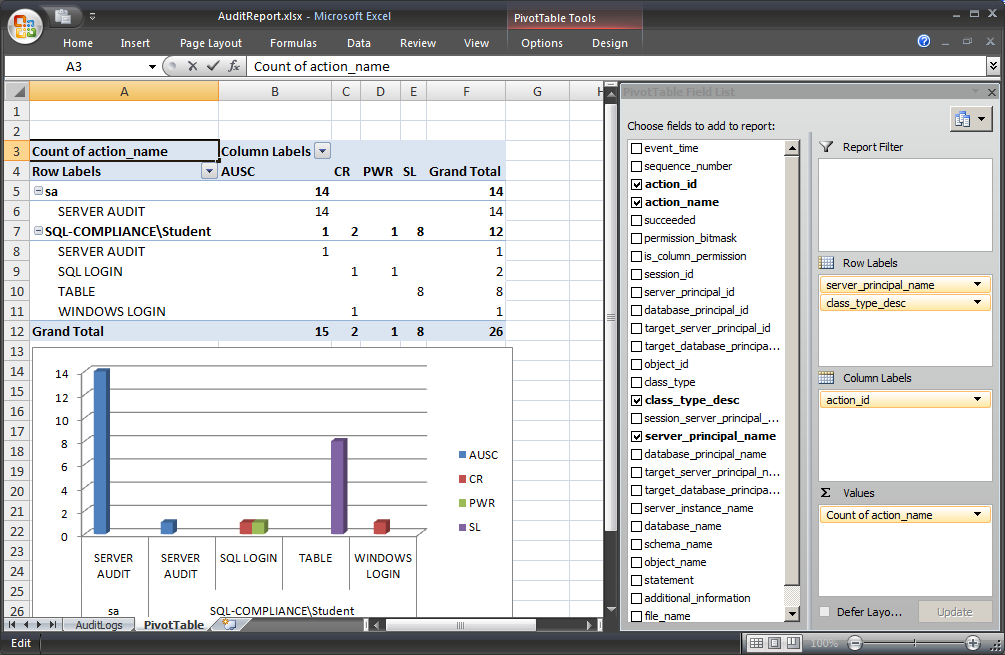This screenshot has width=1005, height=655.
Task: Switch to the AuditLogs sheet tab
Action: 99,625
